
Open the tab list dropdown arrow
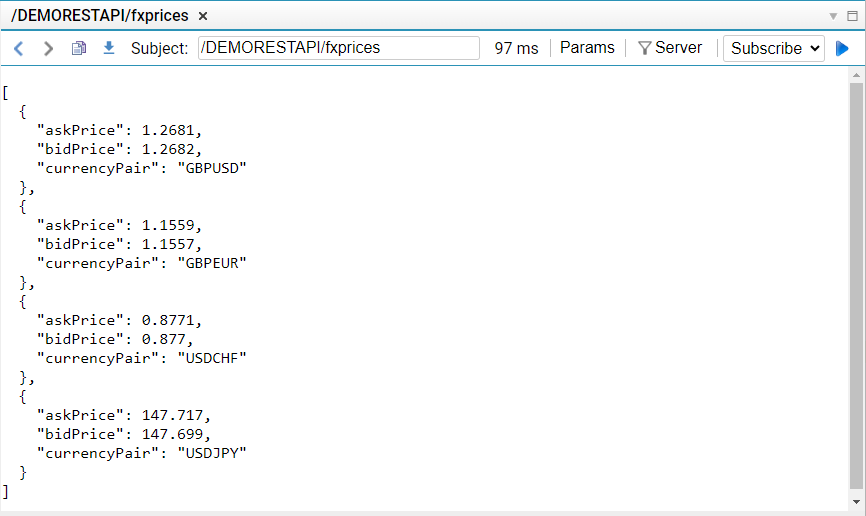pyautogui.click(x=833, y=16)
